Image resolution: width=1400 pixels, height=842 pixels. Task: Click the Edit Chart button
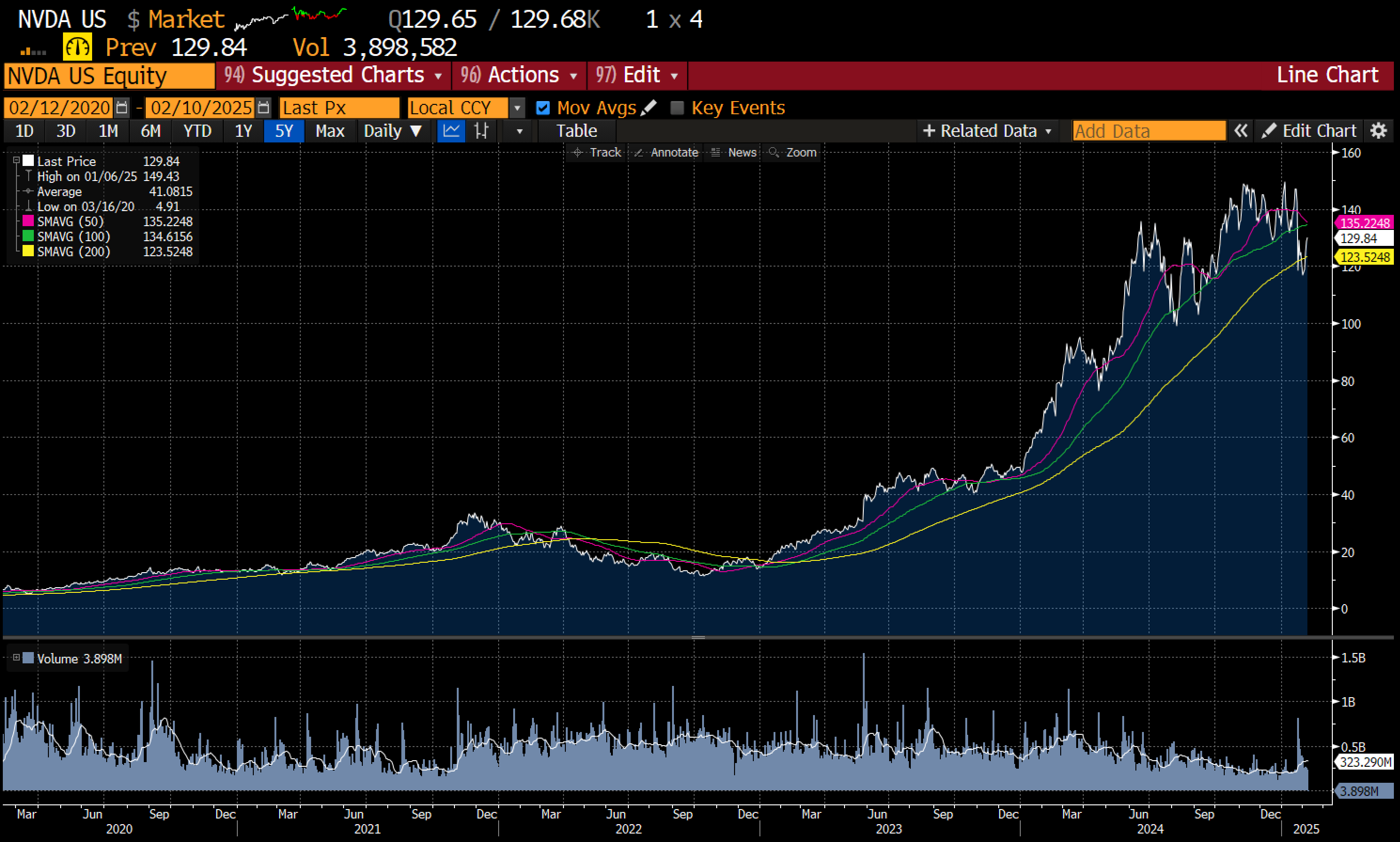coord(1309,131)
